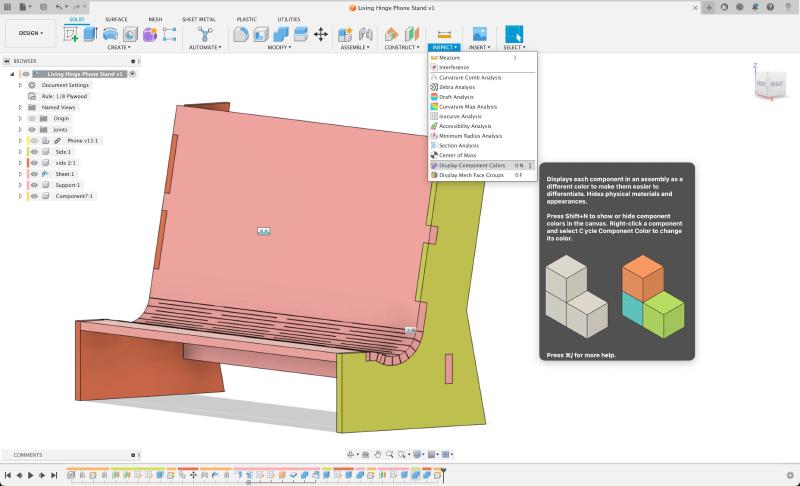Choose the Offset Plane tool

[x=391, y=34]
